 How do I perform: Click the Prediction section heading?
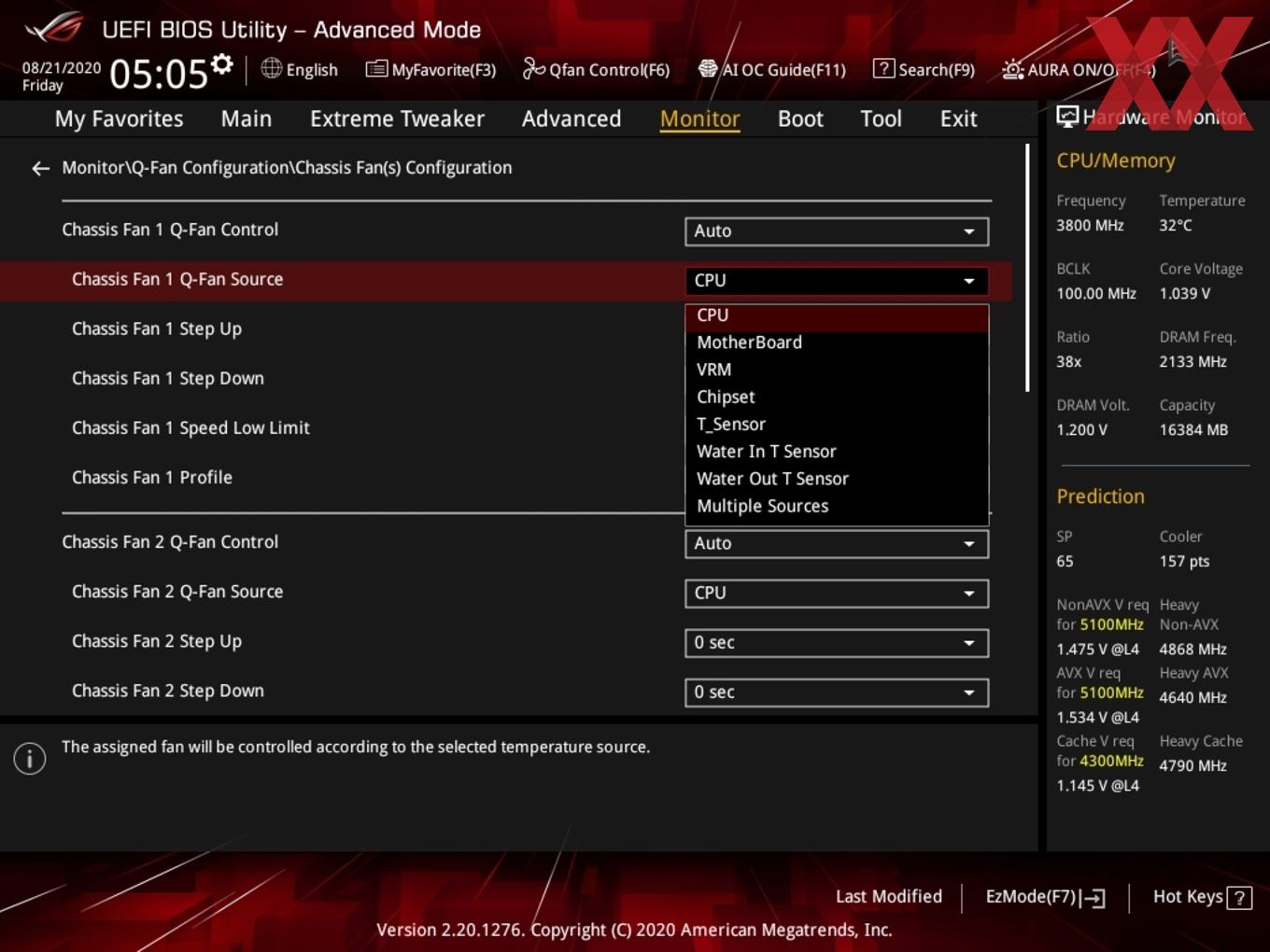[1100, 497]
